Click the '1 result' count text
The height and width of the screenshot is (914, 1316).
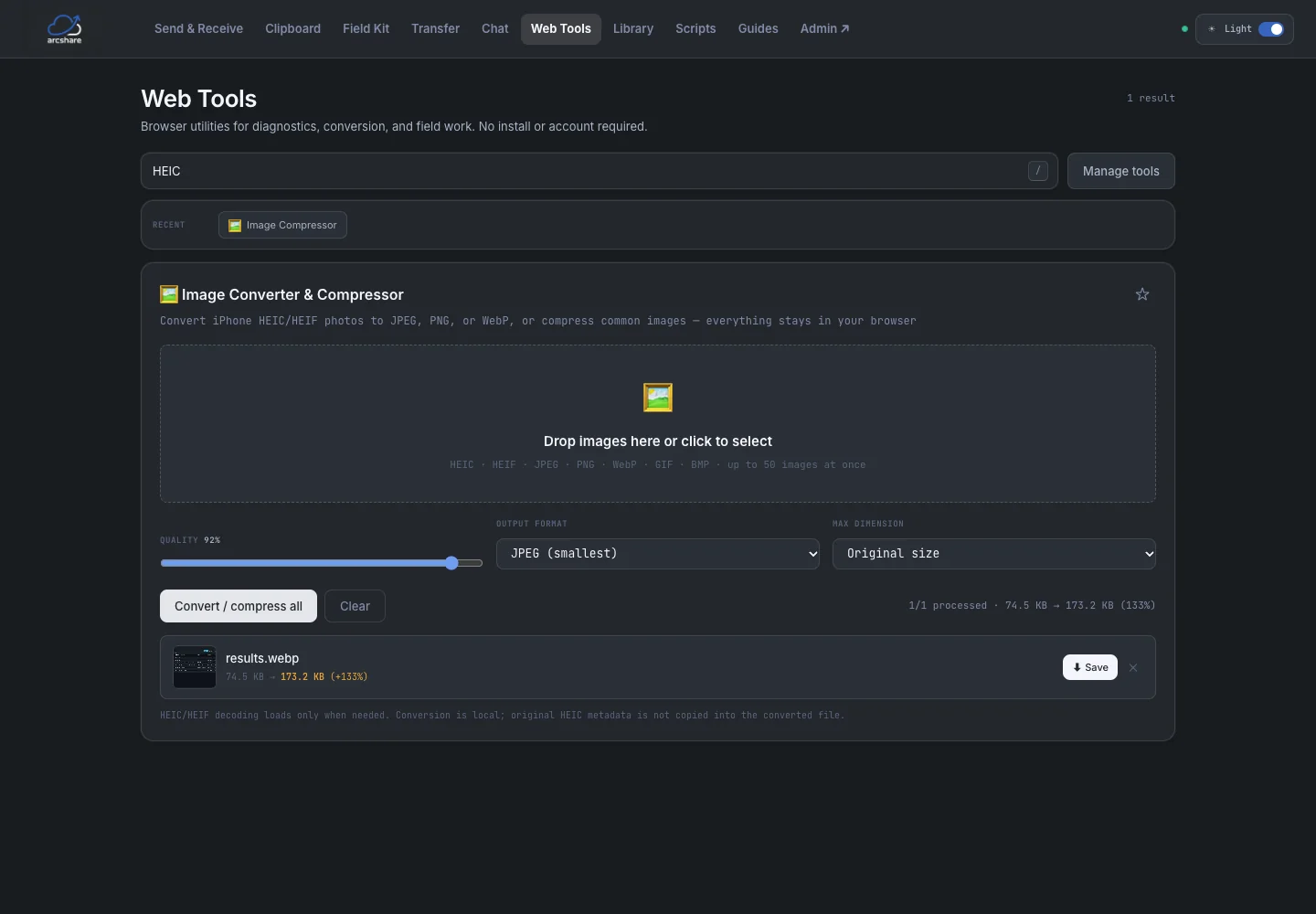[1151, 98]
